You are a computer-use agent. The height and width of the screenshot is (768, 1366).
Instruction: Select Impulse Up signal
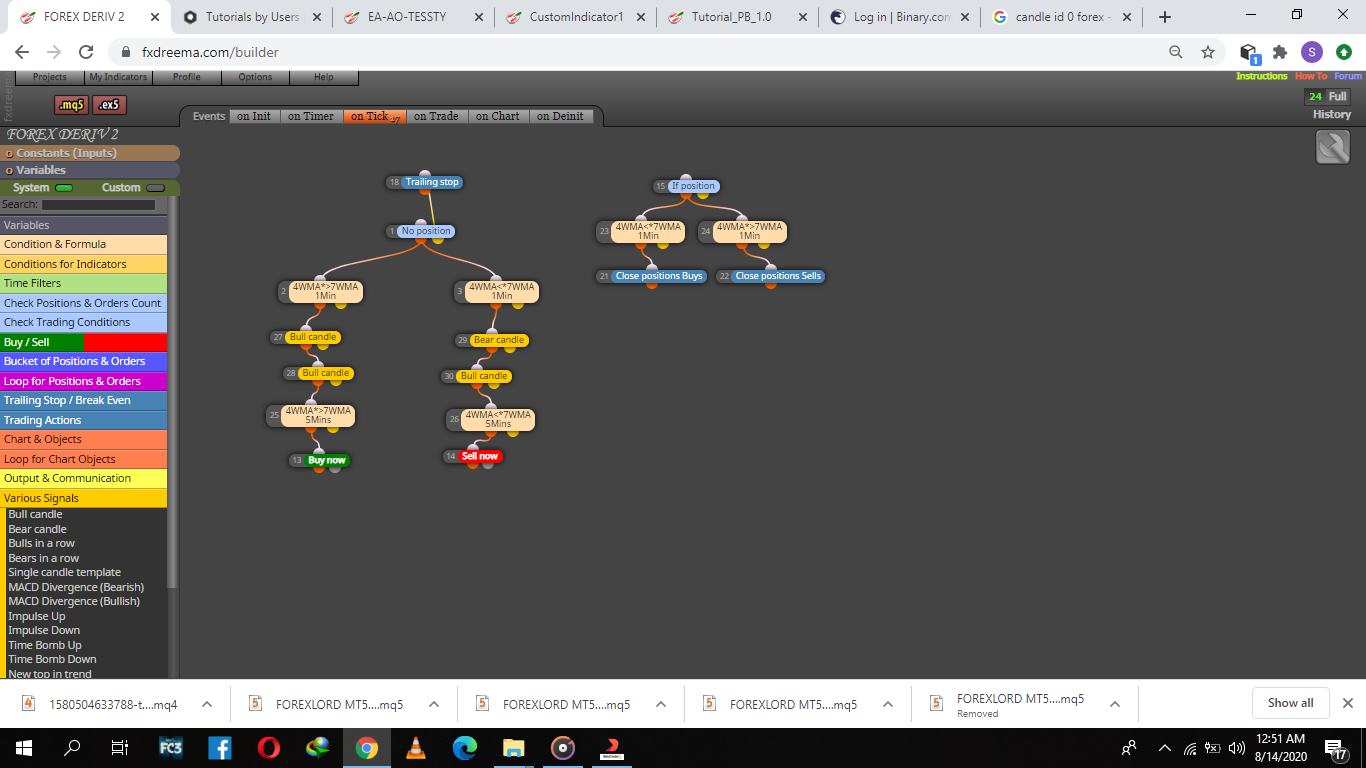click(x=37, y=616)
